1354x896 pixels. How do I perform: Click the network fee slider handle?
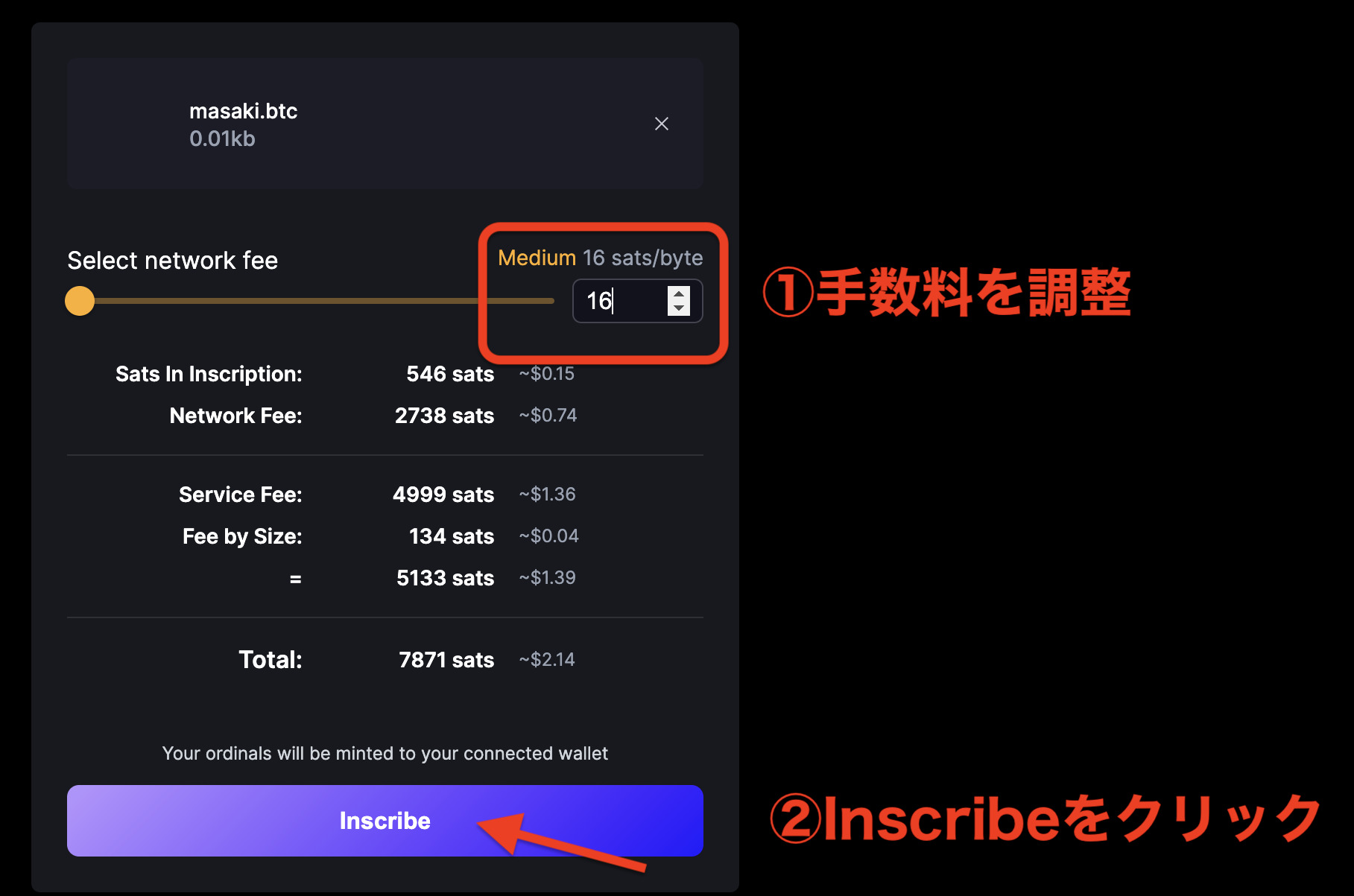[x=80, y=301]
